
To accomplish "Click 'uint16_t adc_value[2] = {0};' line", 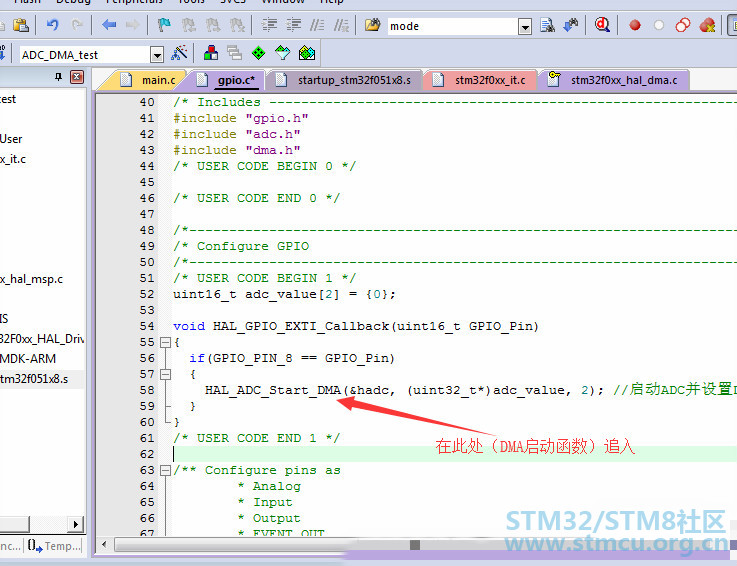I will click(x=284, y=294).
